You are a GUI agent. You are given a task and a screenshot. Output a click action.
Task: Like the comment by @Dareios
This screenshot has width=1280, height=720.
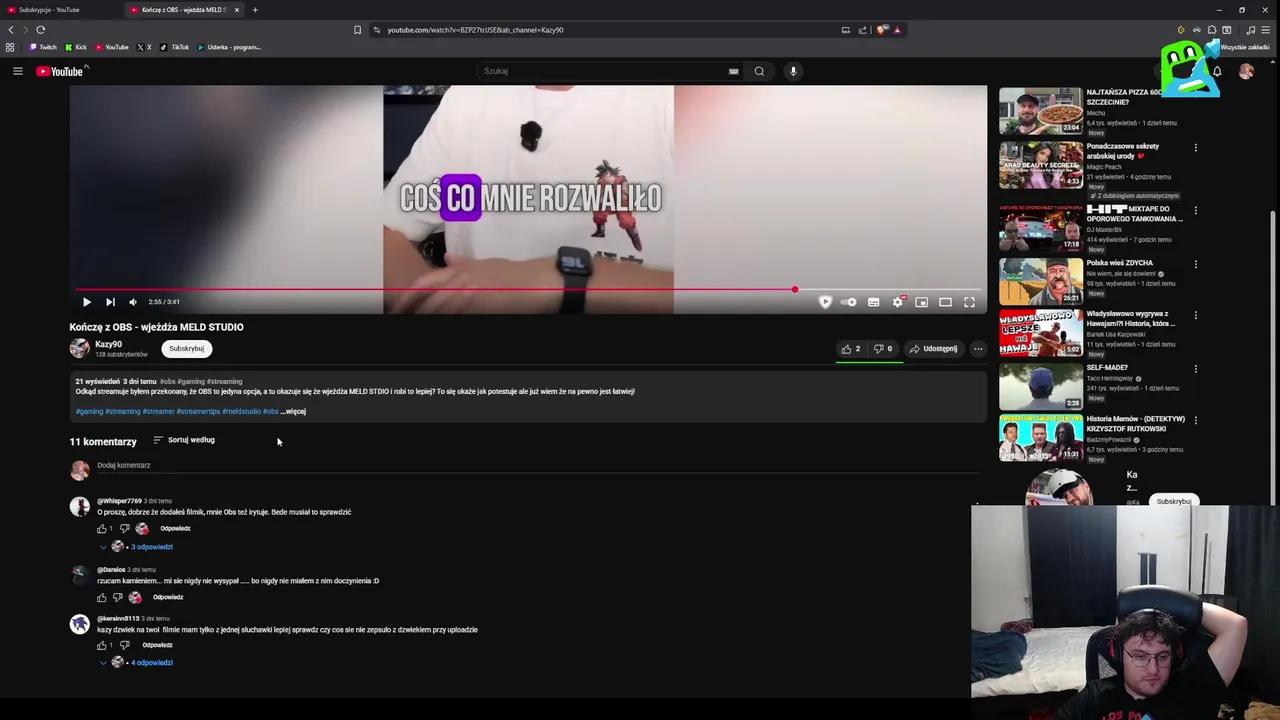click(101, 597)
